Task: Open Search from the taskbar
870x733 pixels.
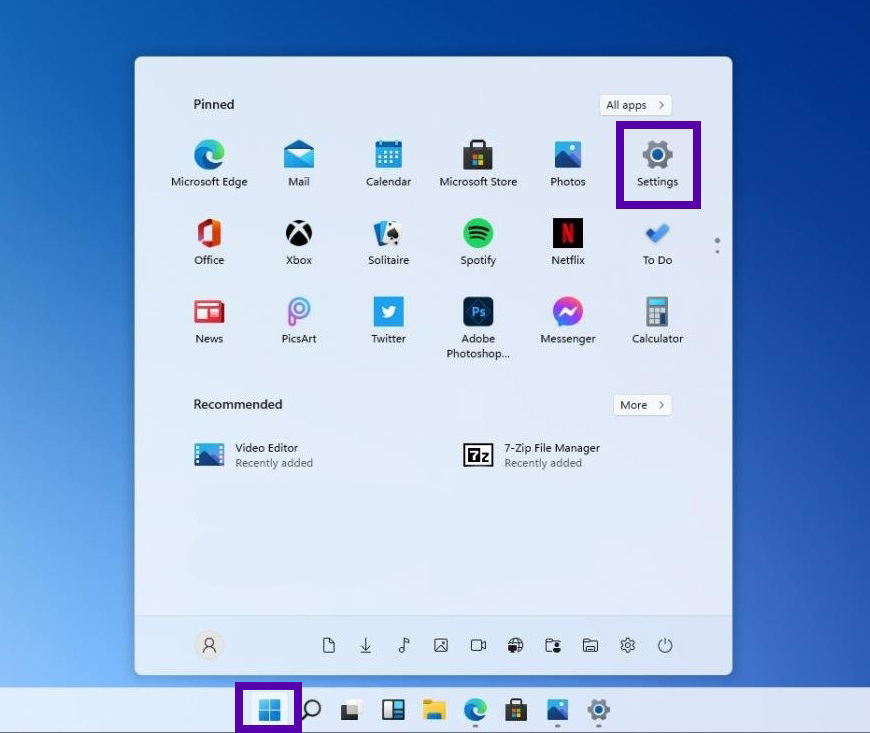Action: (x=311, y=710)
